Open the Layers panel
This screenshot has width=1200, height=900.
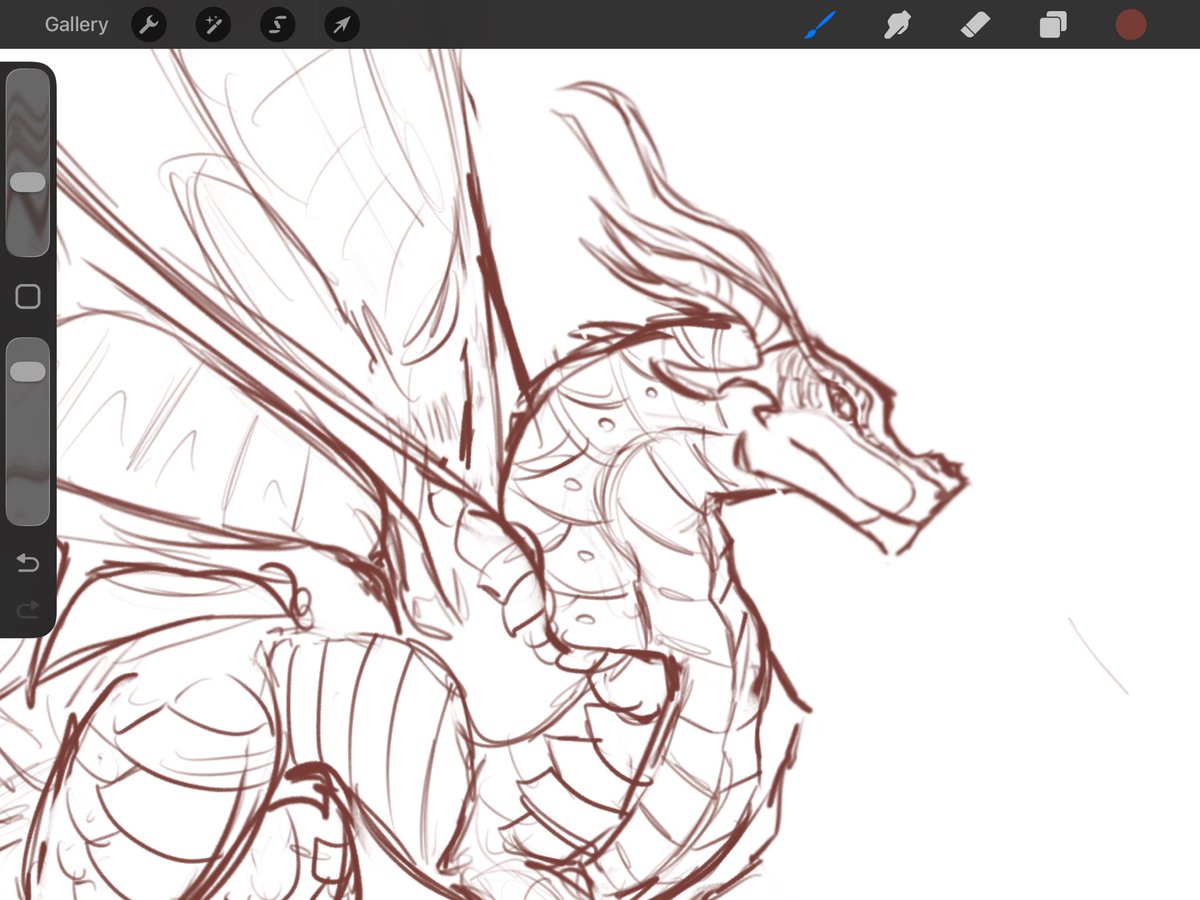coord(1053,25)
